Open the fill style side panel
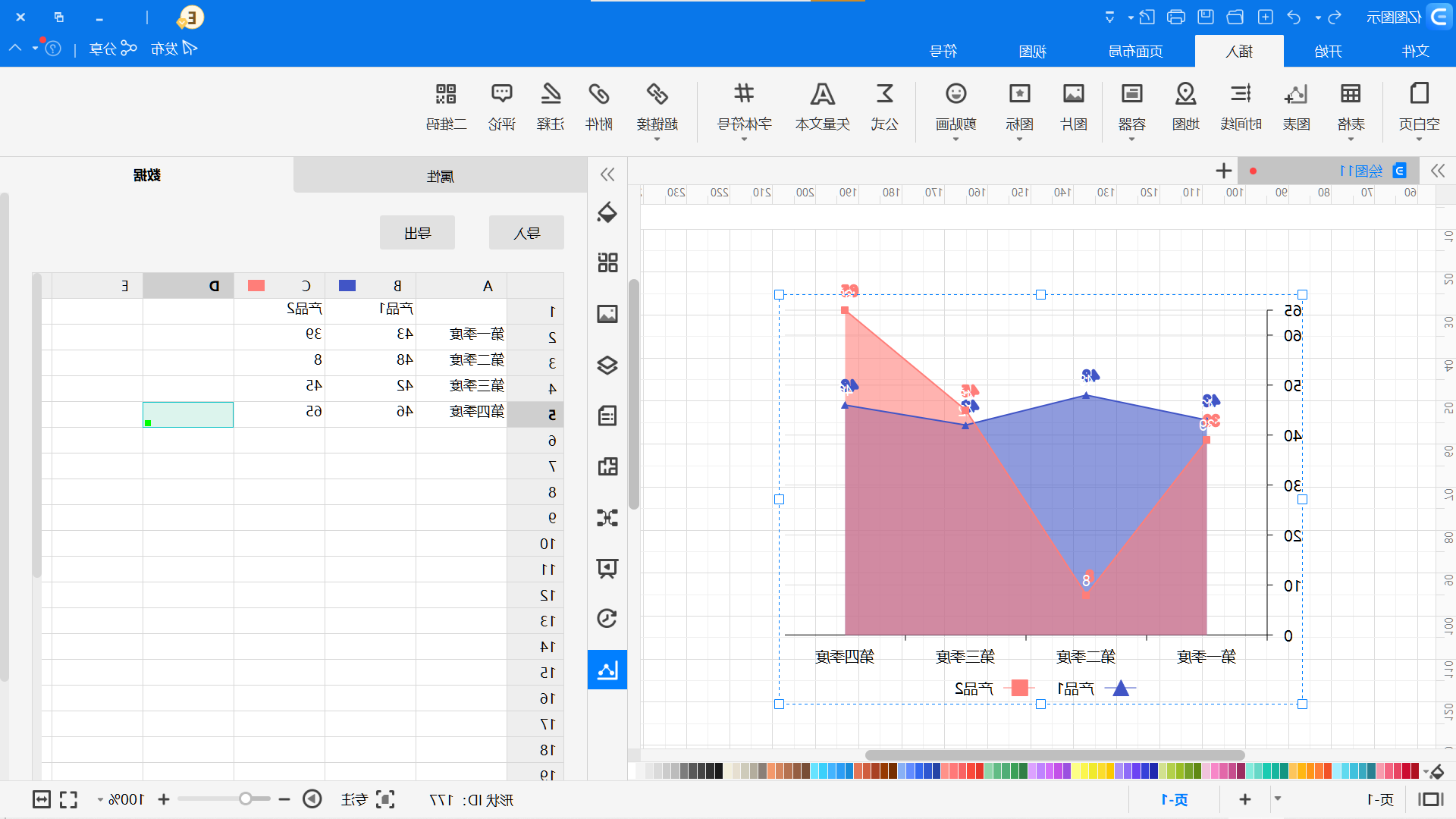Viewport: 1456px width, 819px height. [x=607, y=212]
